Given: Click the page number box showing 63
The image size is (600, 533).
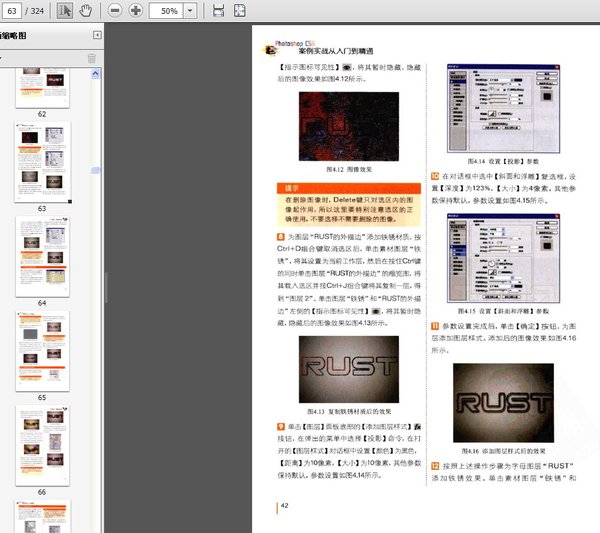Looking at the screenshot, I should (x=12, y=11).
